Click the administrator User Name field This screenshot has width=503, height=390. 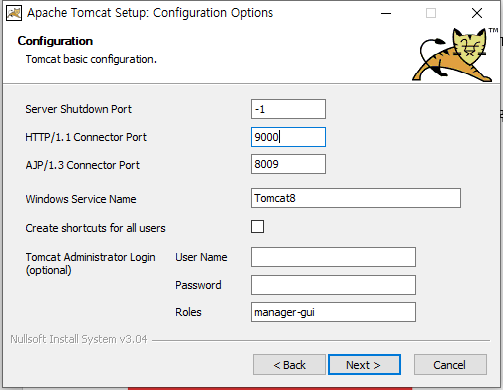[x=333, y=257]
